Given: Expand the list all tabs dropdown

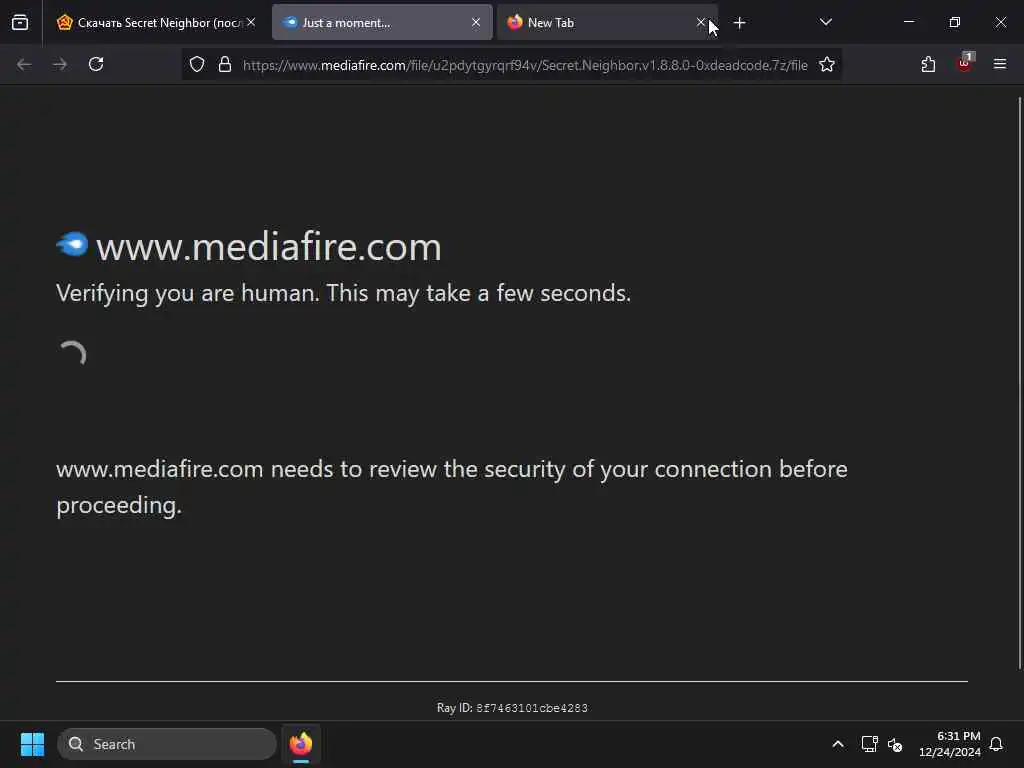Looking at the screenshot, I should [825, 22].
